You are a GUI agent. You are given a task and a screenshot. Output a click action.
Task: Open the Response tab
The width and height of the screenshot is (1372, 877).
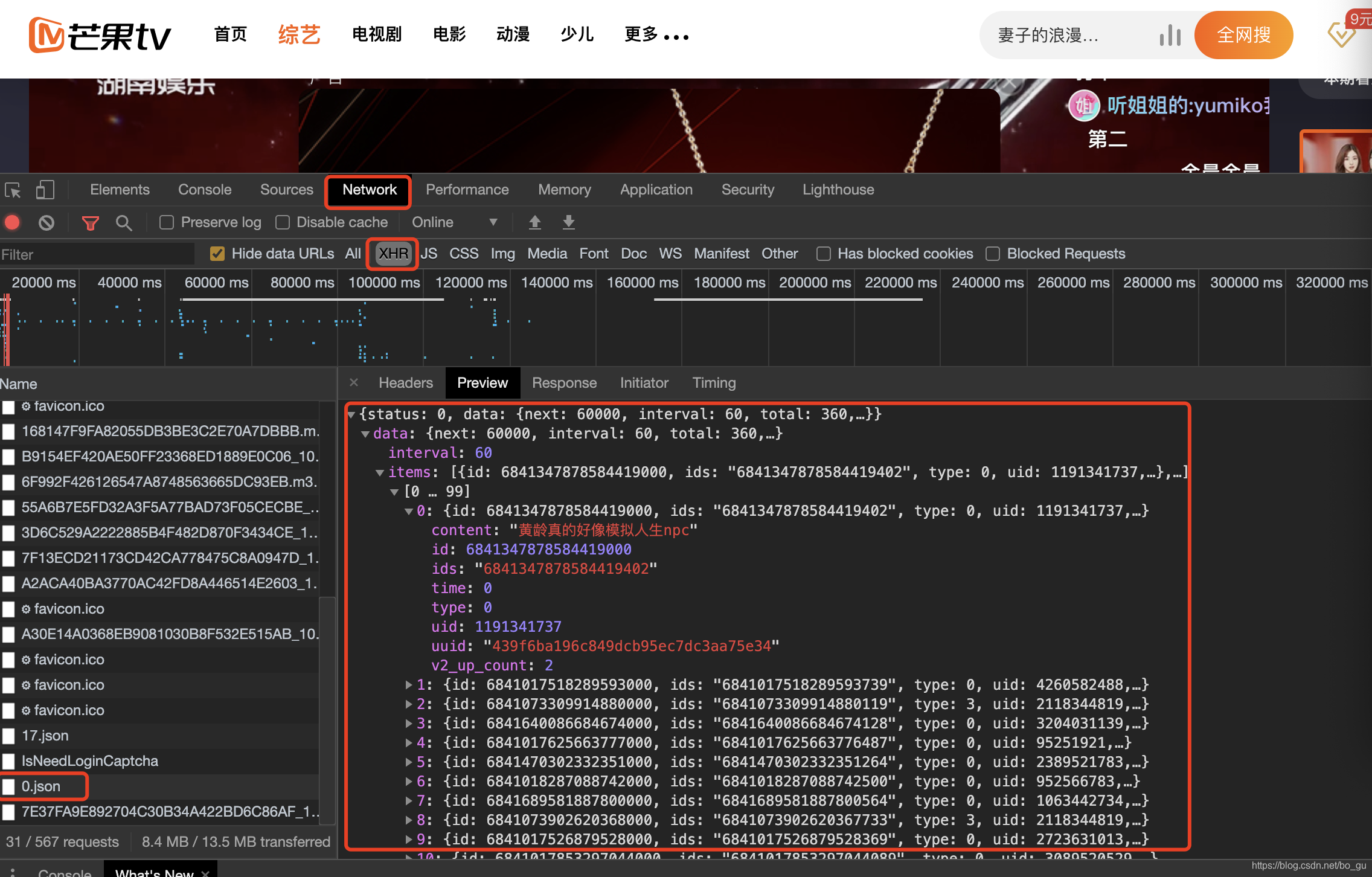(x=564, y=383)
